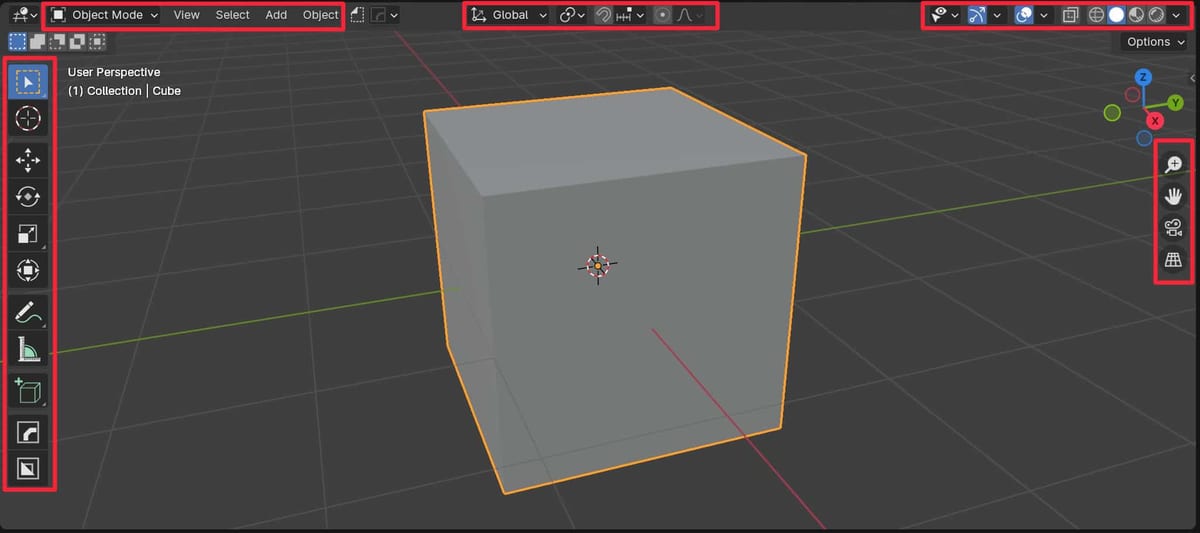The height and width of the screenshot is (533, 1200).
Task: Click the red X axis gizmo
Action: pyautogui.click(x=1155, y=120)
